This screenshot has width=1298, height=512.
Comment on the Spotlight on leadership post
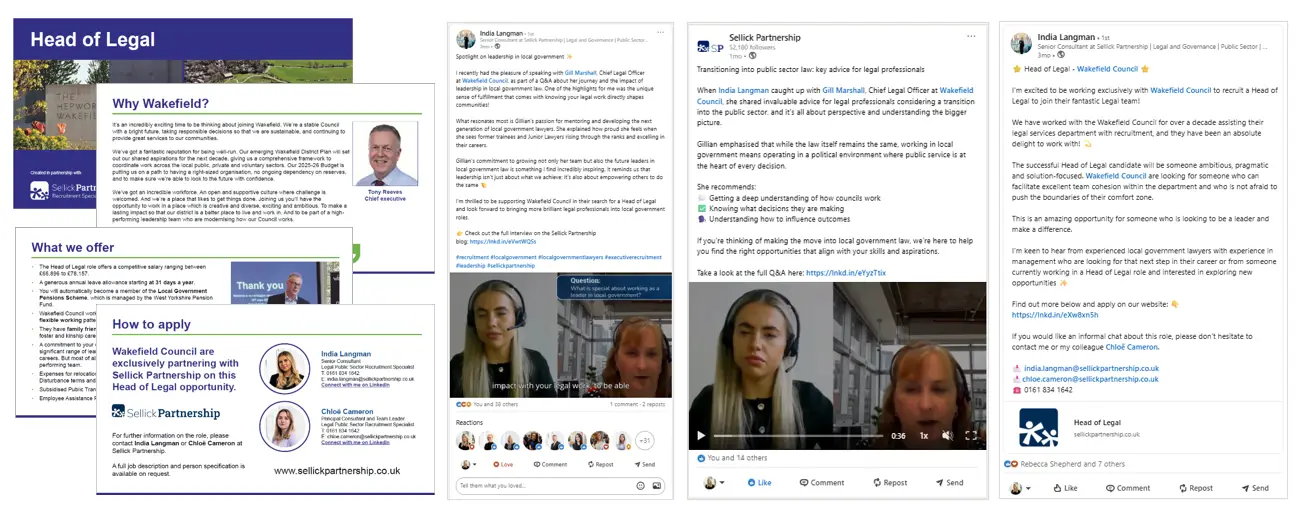pyautogui.click(x=549, y=464)
